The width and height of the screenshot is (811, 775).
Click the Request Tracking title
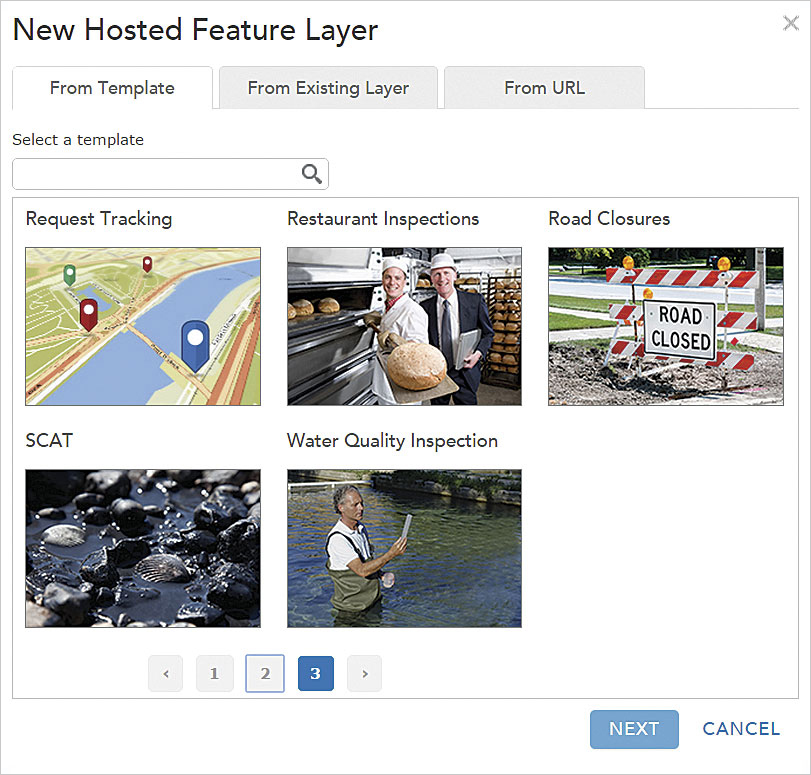coord(99,219)
